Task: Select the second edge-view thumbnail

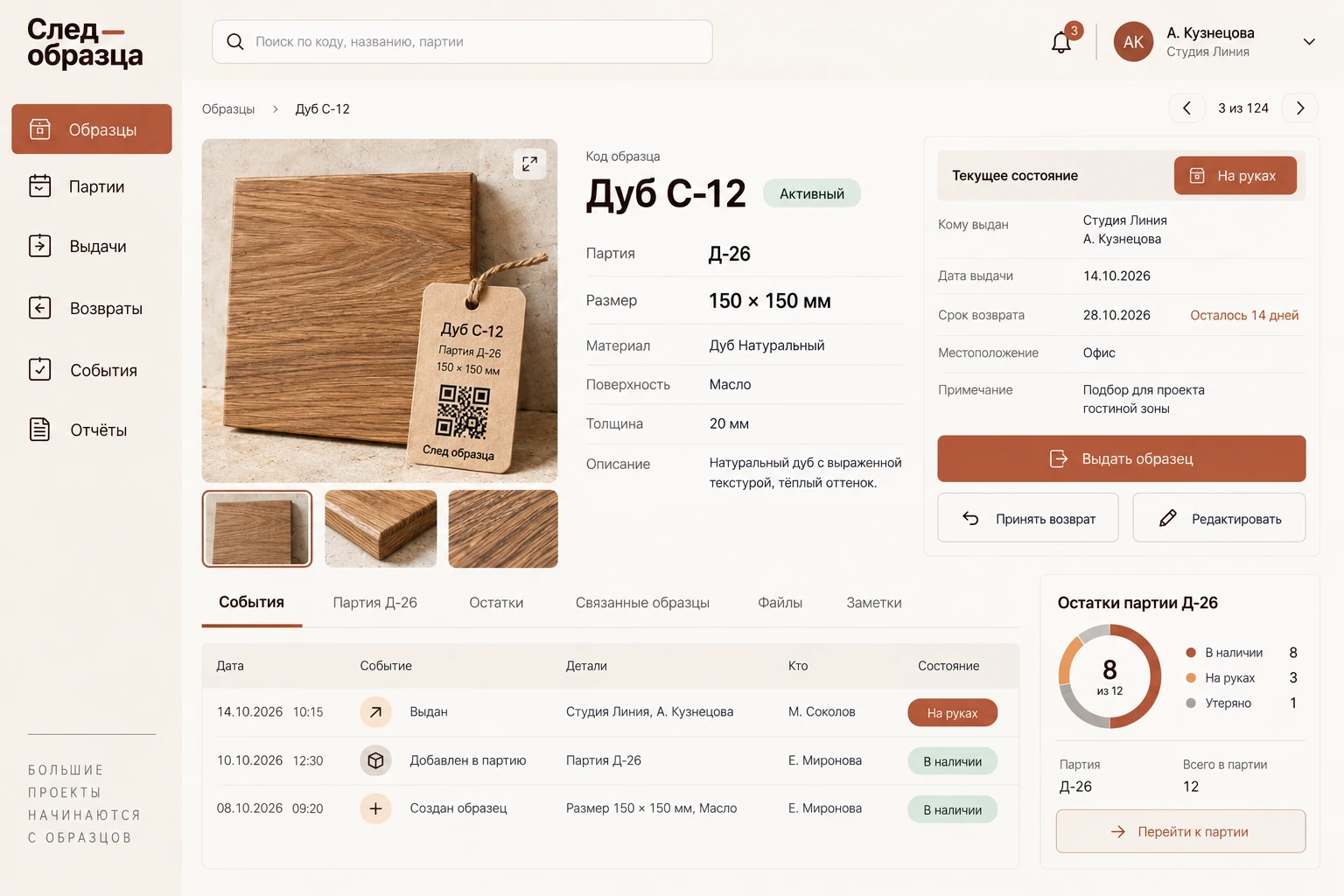Action: tap(381, 528)
